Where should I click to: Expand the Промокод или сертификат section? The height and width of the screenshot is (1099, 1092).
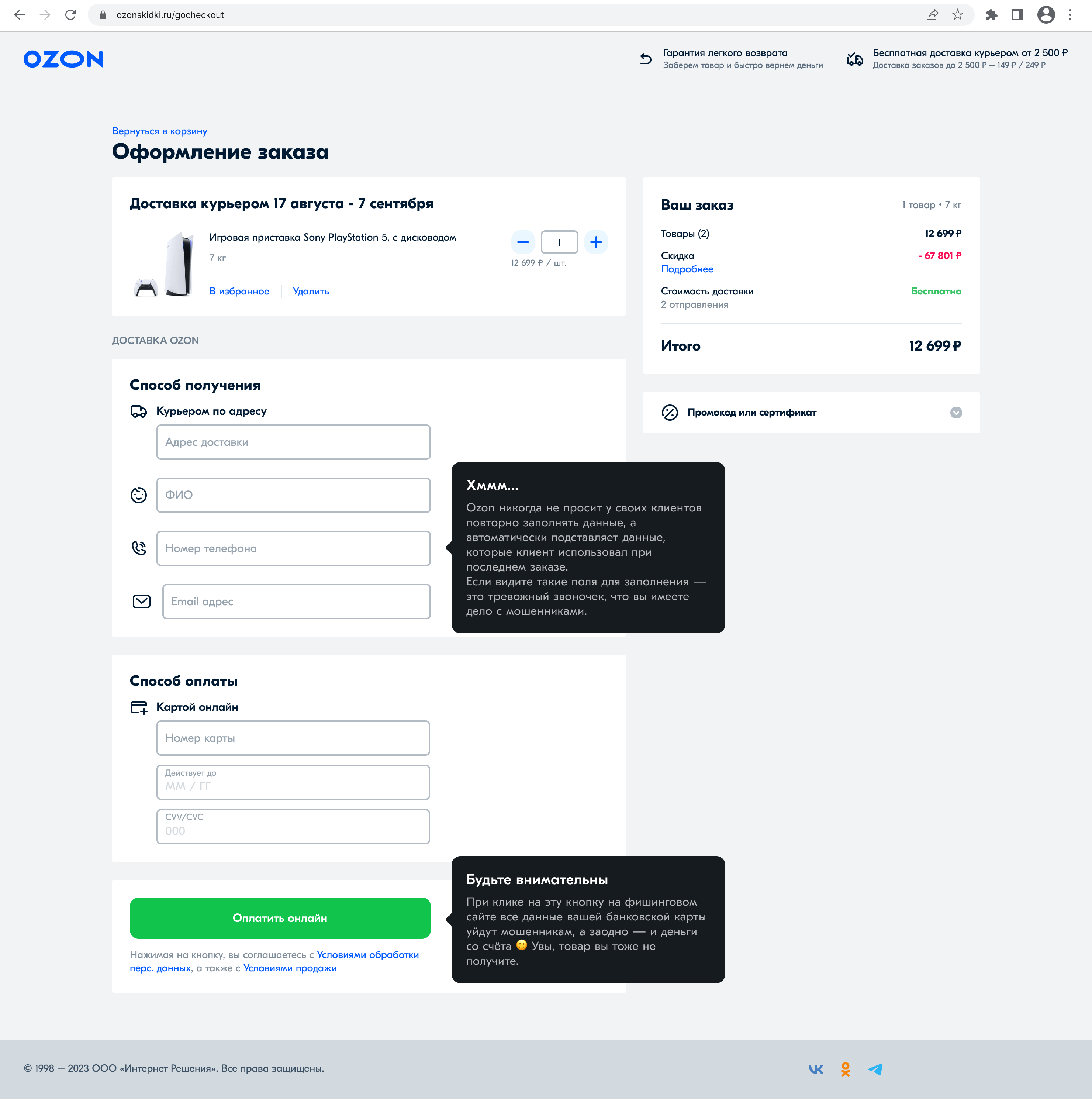(x=955, y=413)
